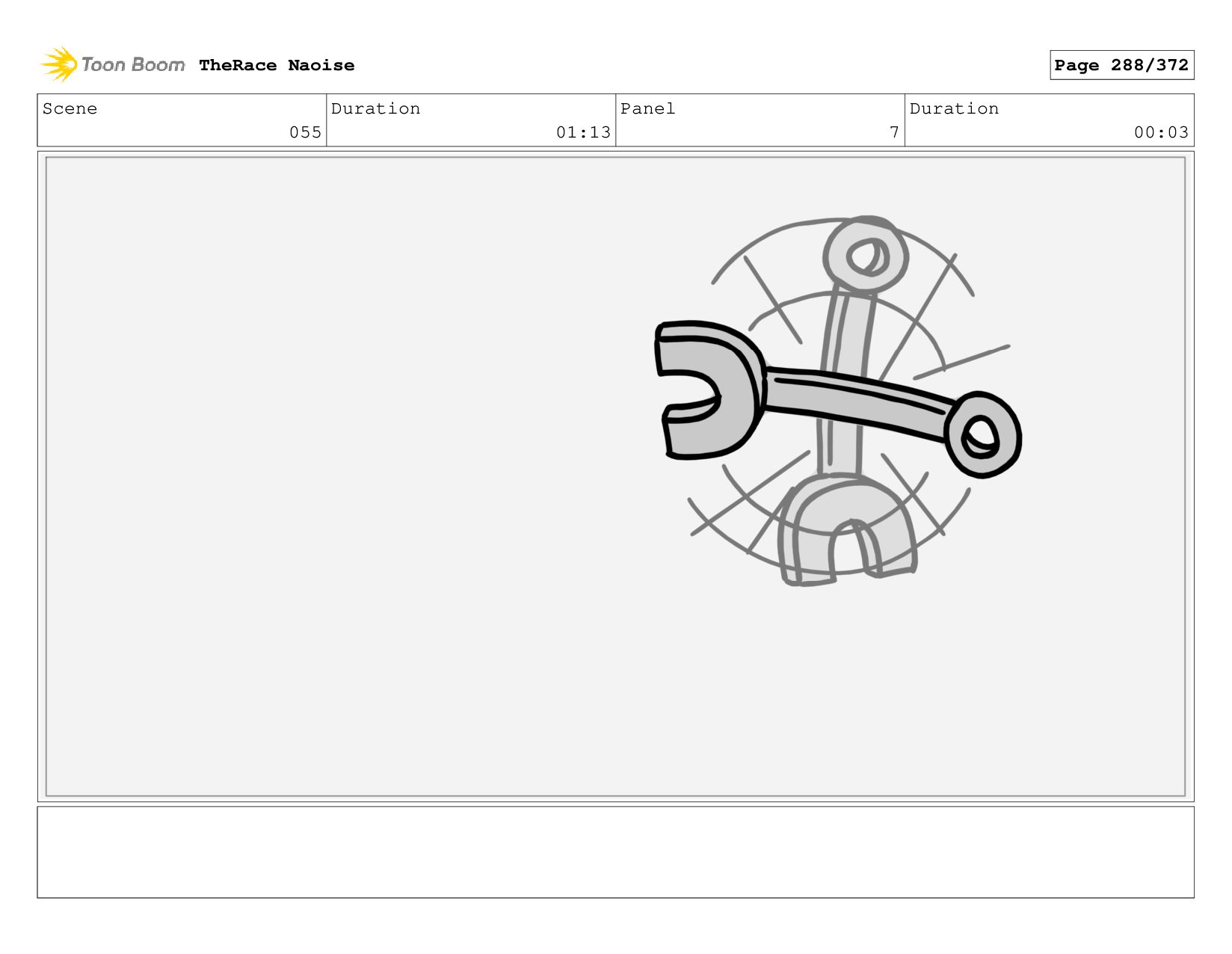Select the project title 'TheRace Naoise'
Viewport: 1232px width, 954px height.
point(277,65)
